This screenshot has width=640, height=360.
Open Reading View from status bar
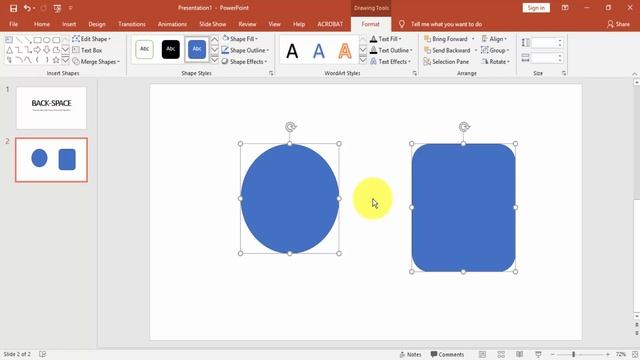(520, 354)
